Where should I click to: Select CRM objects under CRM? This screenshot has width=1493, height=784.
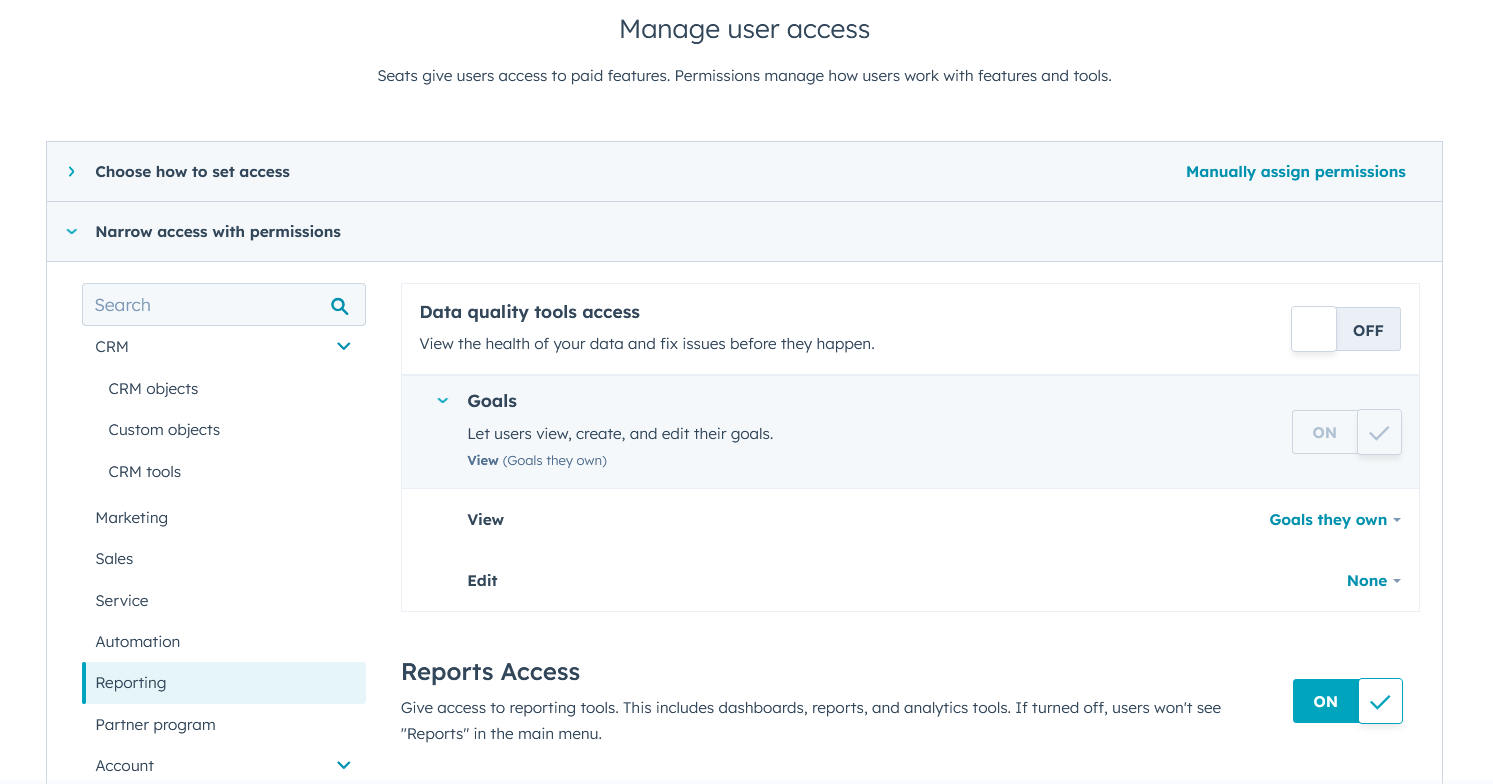tap(153, 388)
